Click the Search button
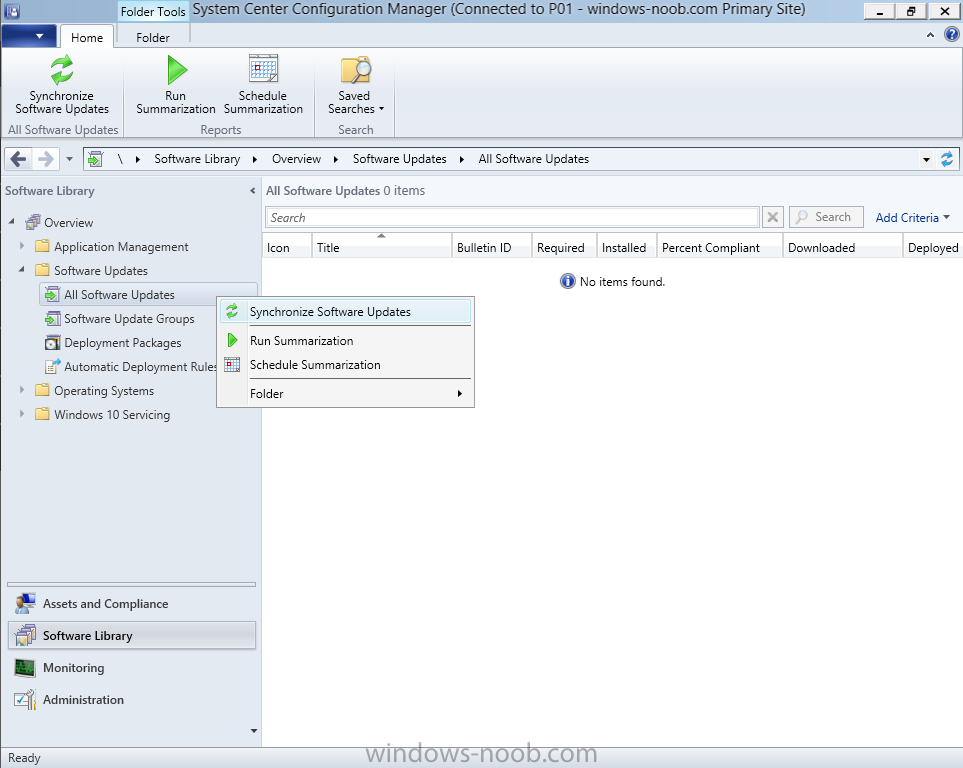The image size is (963, 768). pos(826,217)
